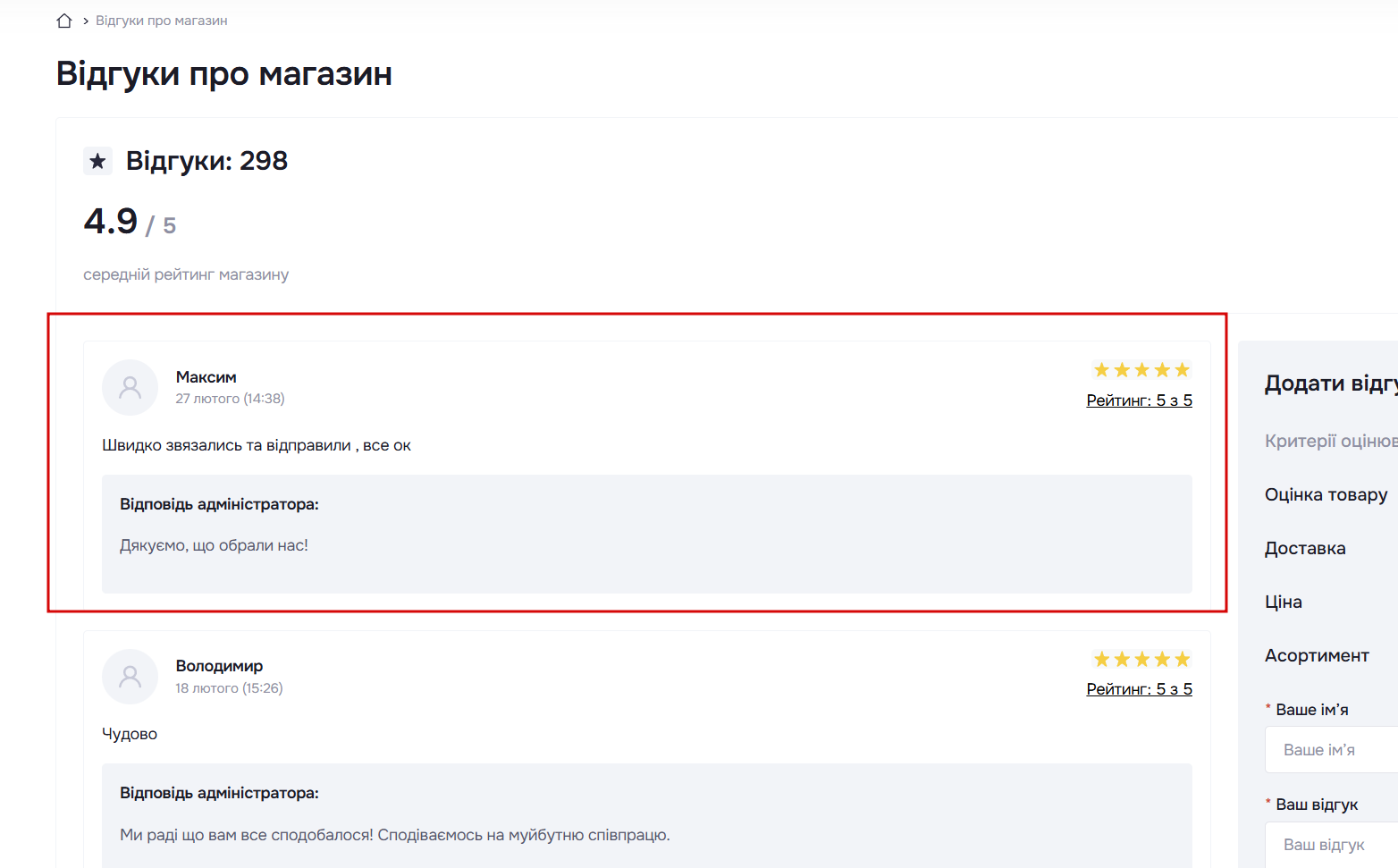
Task: Select the 'Доставка' rating criterion
Action: coord(1305,548)
